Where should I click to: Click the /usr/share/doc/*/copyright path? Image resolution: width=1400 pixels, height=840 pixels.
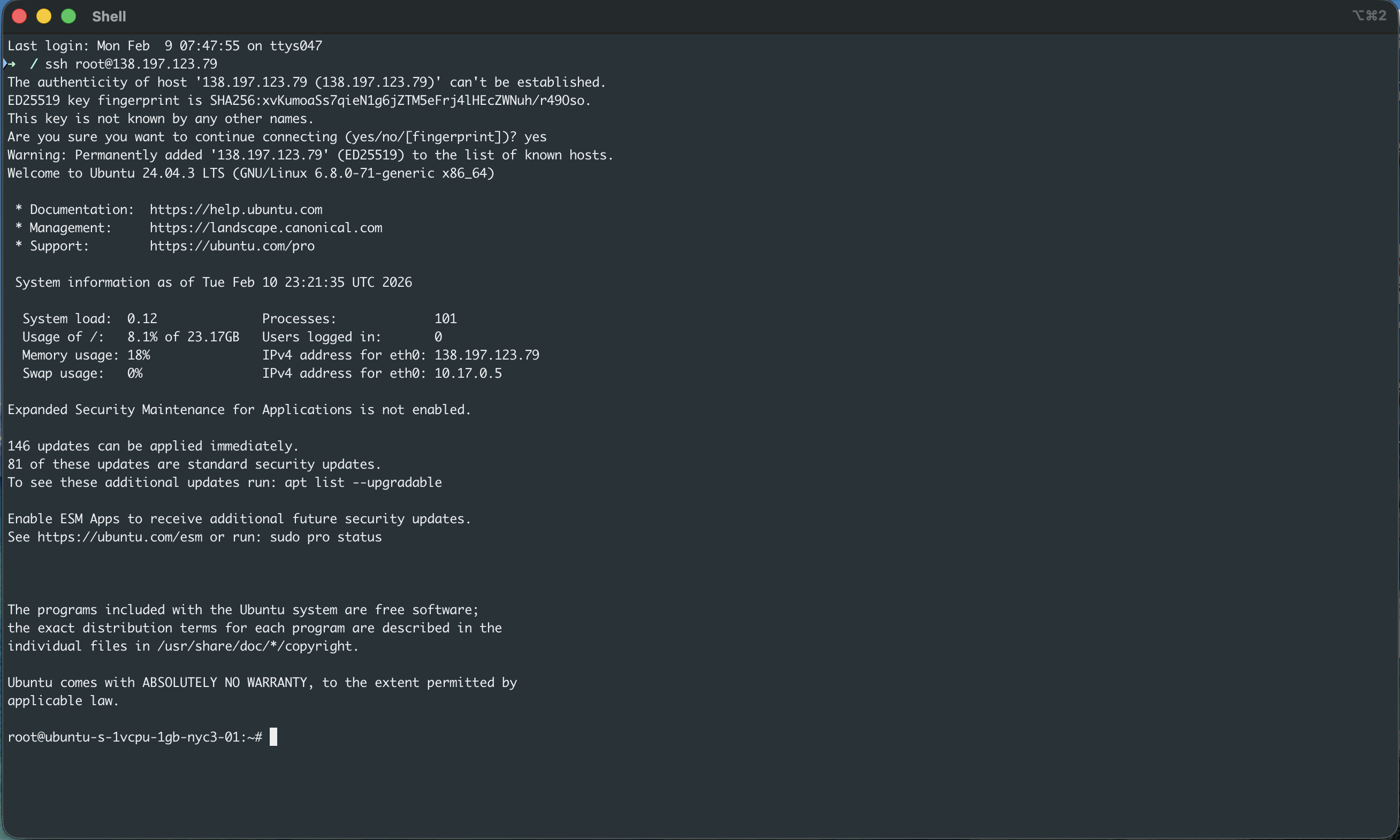[x=257, y=646]
